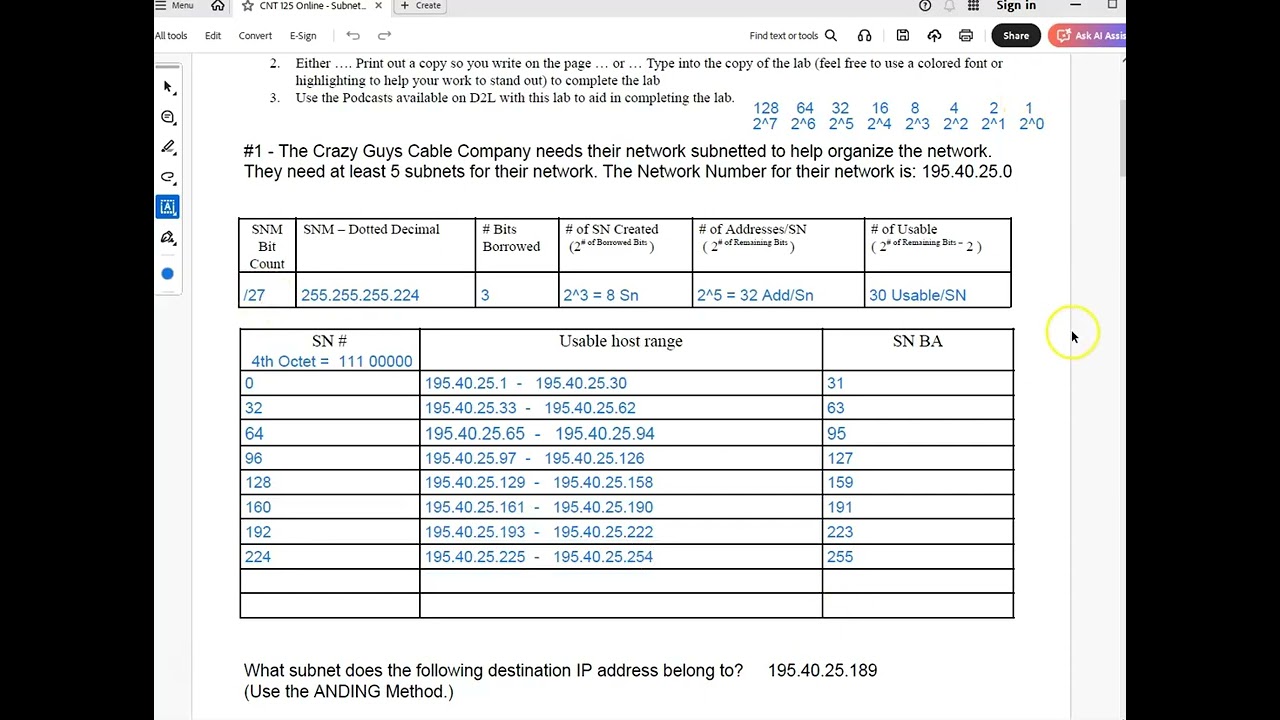Select the arrow selection tool
1280x720 pixels.
pos(168,88)
